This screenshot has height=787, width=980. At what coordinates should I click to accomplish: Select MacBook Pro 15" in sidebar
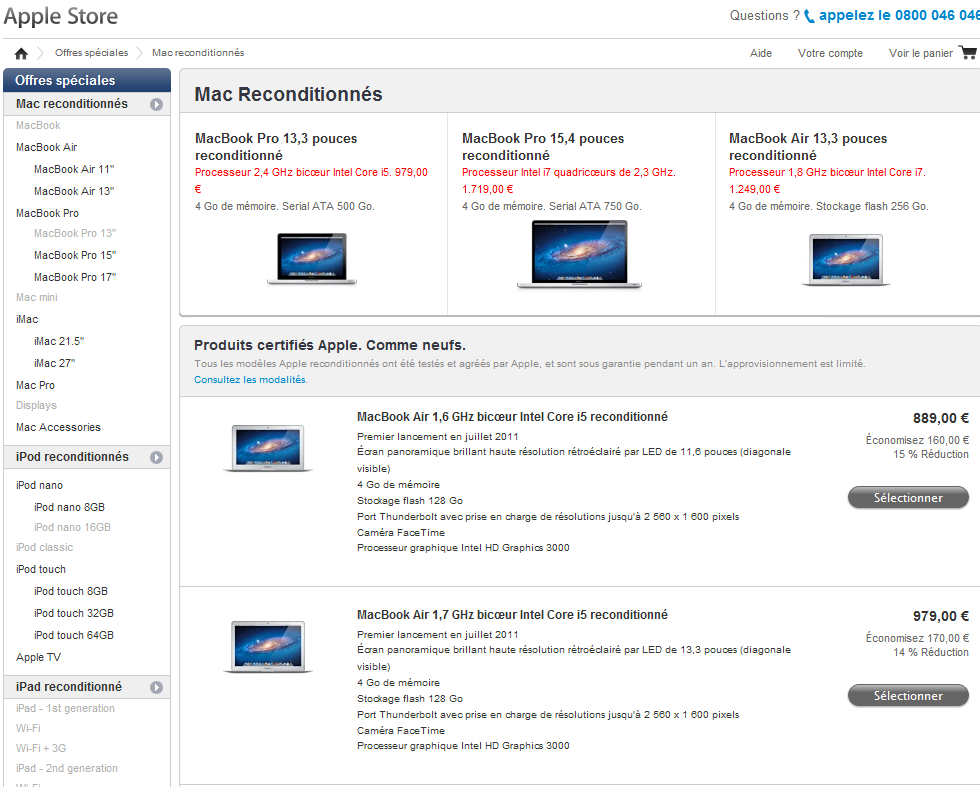pyautogui.click(x=75, y=255)
